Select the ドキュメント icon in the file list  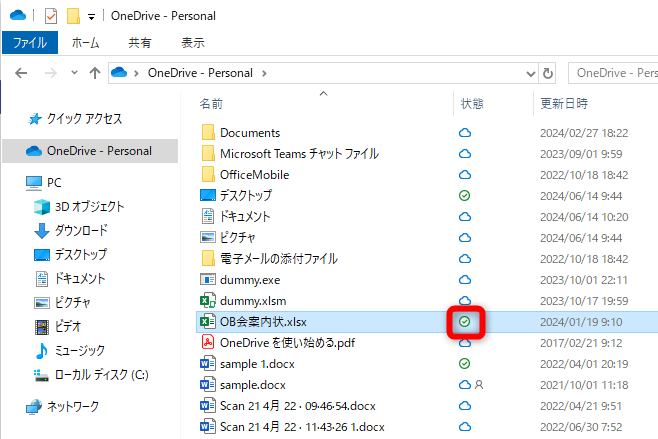pos(208,216)
